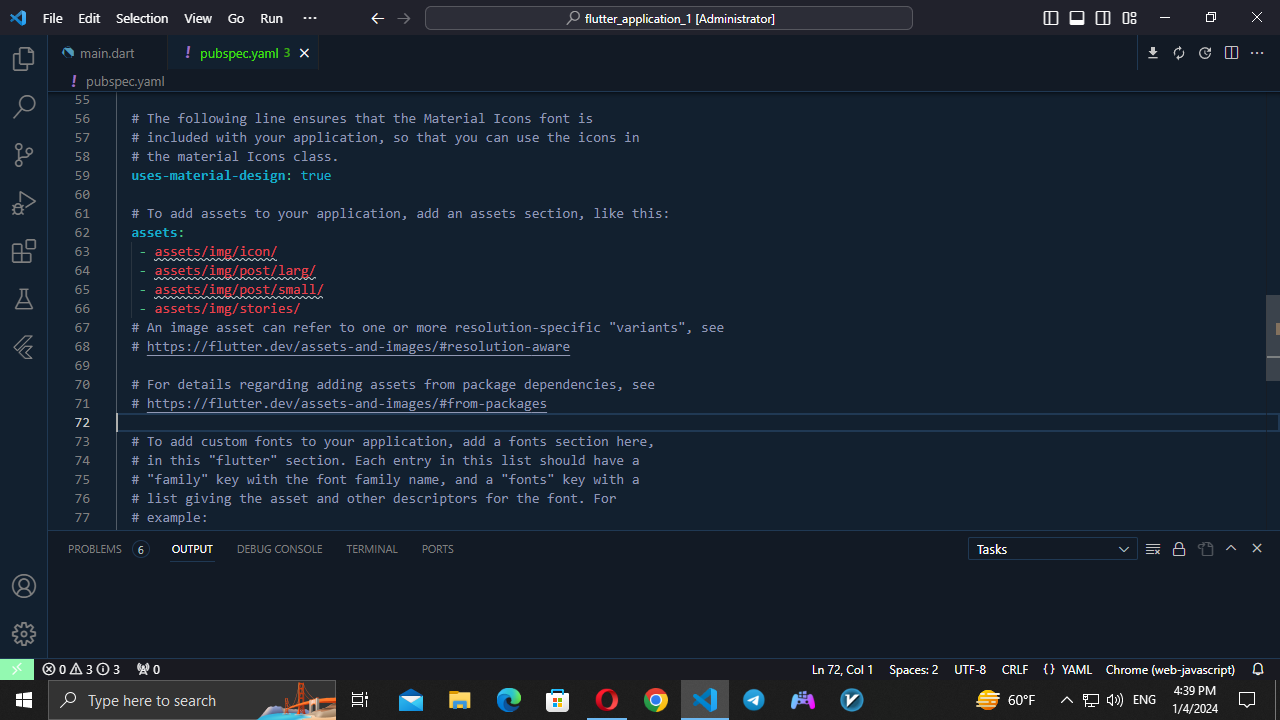The width and height of the screenshot is (1280, 720).
Task: Open the File menu
Action: coord(52,18)
